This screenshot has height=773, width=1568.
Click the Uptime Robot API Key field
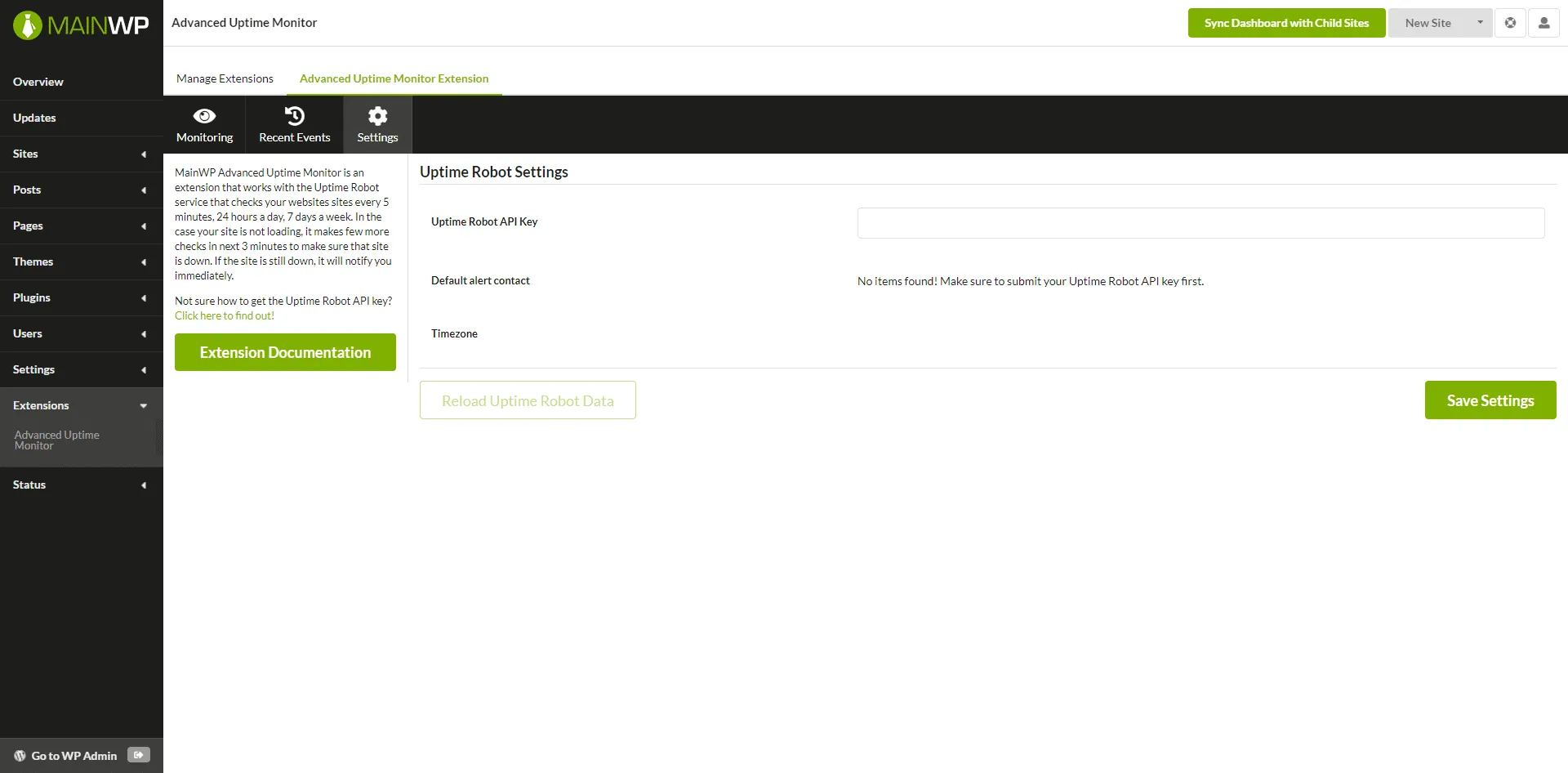click(1200, 222)
